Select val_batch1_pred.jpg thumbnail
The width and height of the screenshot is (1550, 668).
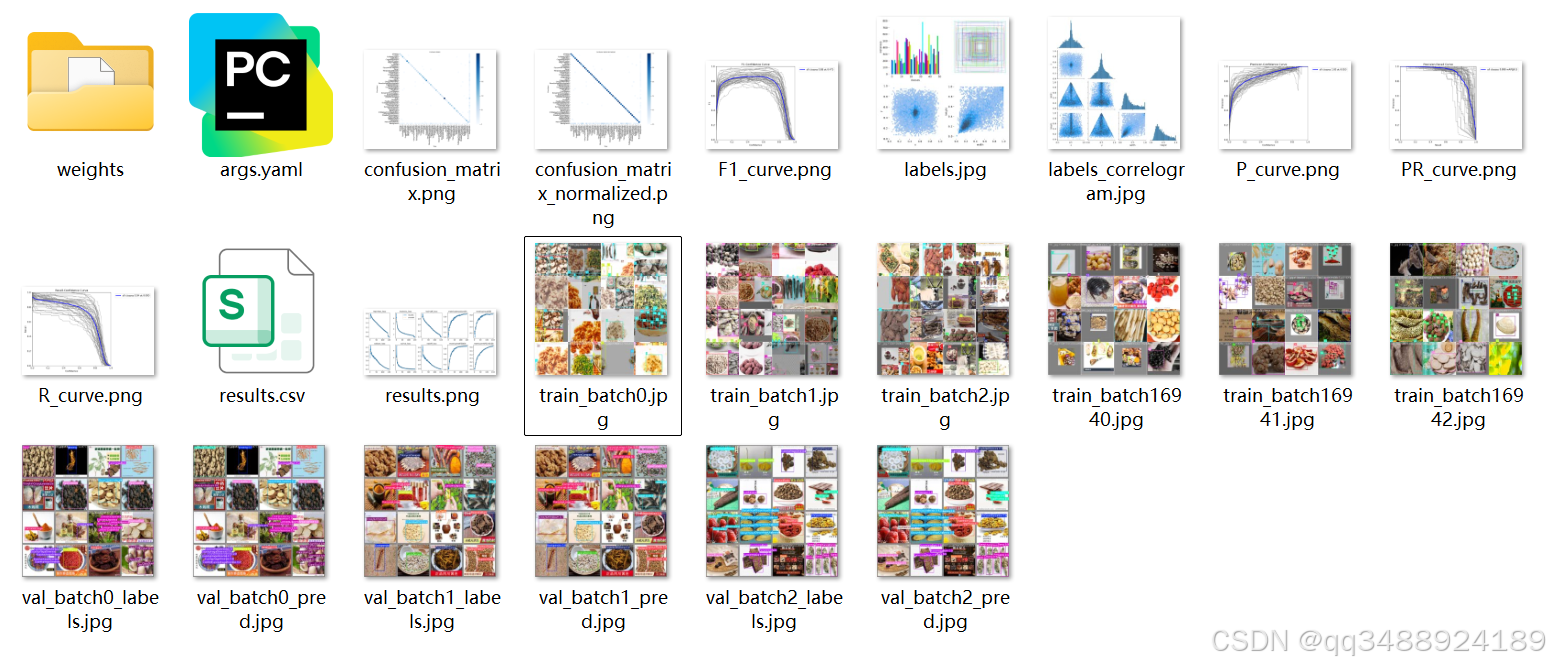603,511
